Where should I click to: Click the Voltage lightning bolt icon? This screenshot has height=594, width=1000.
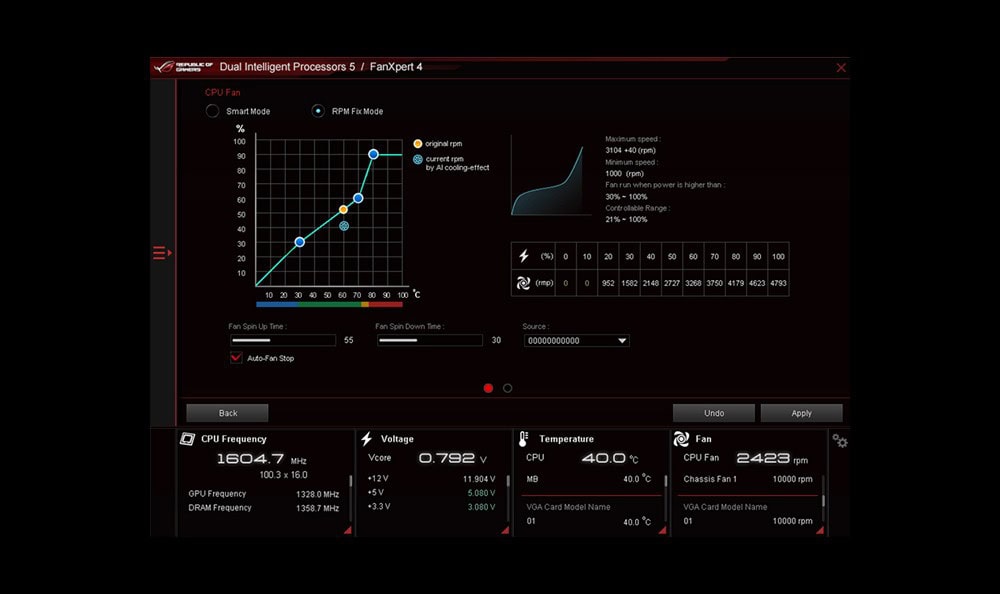[367, 439]
